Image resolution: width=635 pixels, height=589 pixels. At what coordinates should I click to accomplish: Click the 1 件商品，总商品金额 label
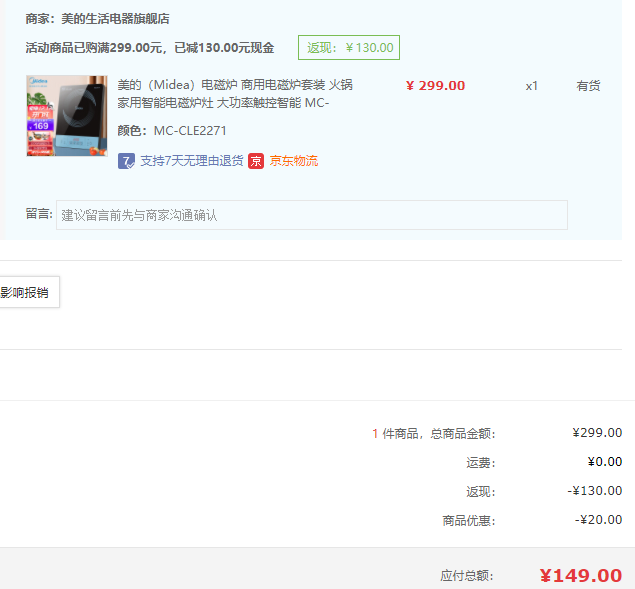[434, 433]
